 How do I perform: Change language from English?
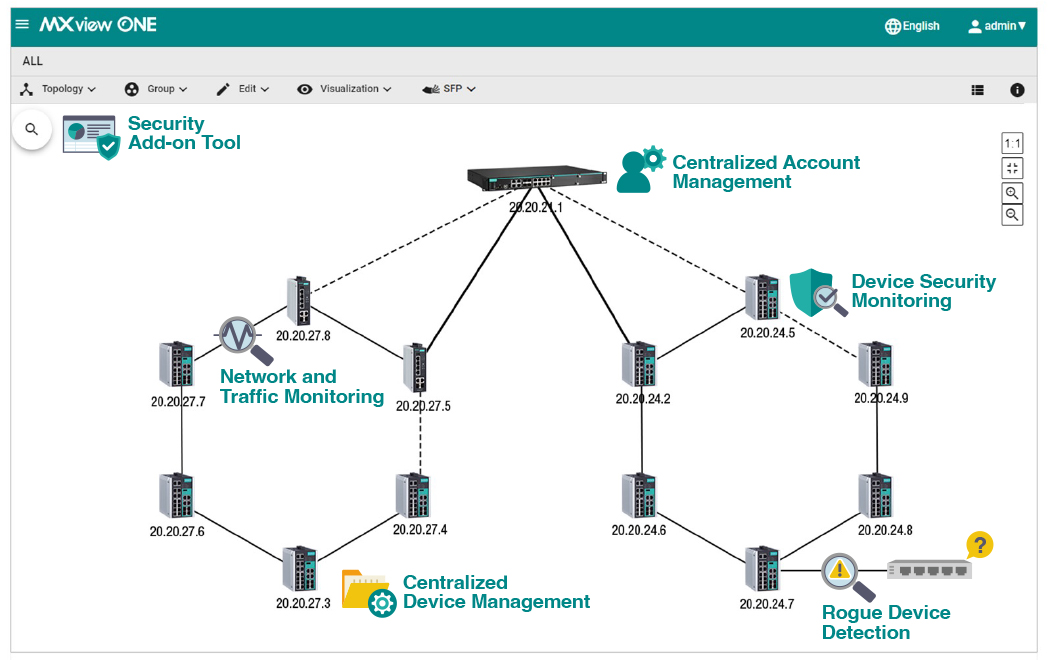912,26
